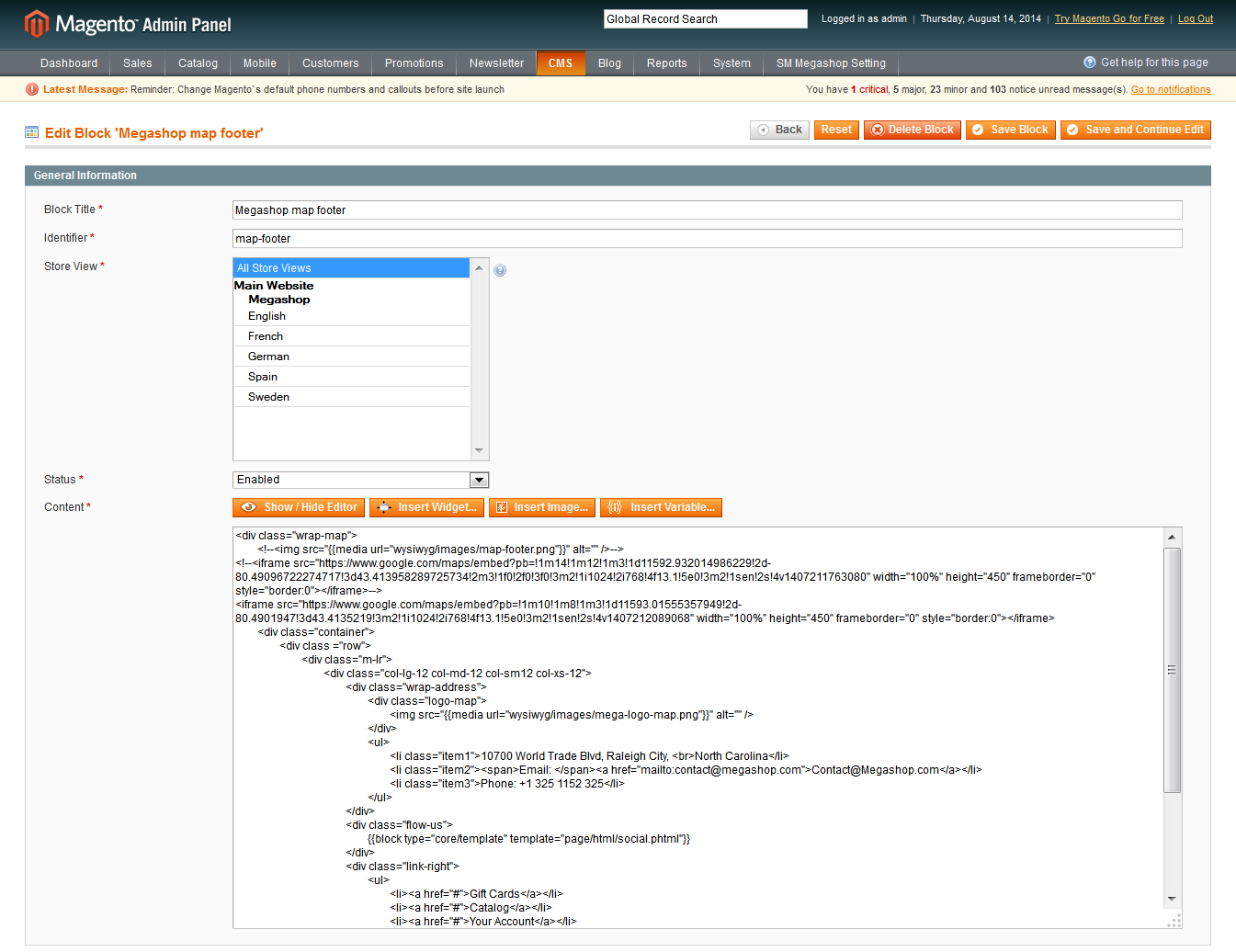Open the Catalog menu
Viewport: 1236px width, 952px height.
198,63
